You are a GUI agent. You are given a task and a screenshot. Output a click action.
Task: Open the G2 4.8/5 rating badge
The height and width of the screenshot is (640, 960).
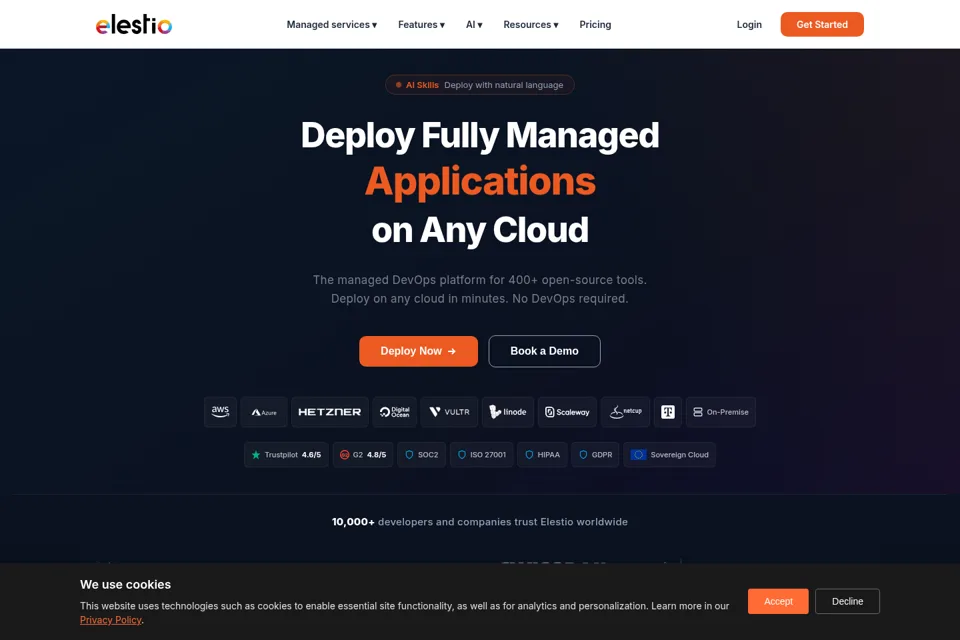click(x=363, y=455)
